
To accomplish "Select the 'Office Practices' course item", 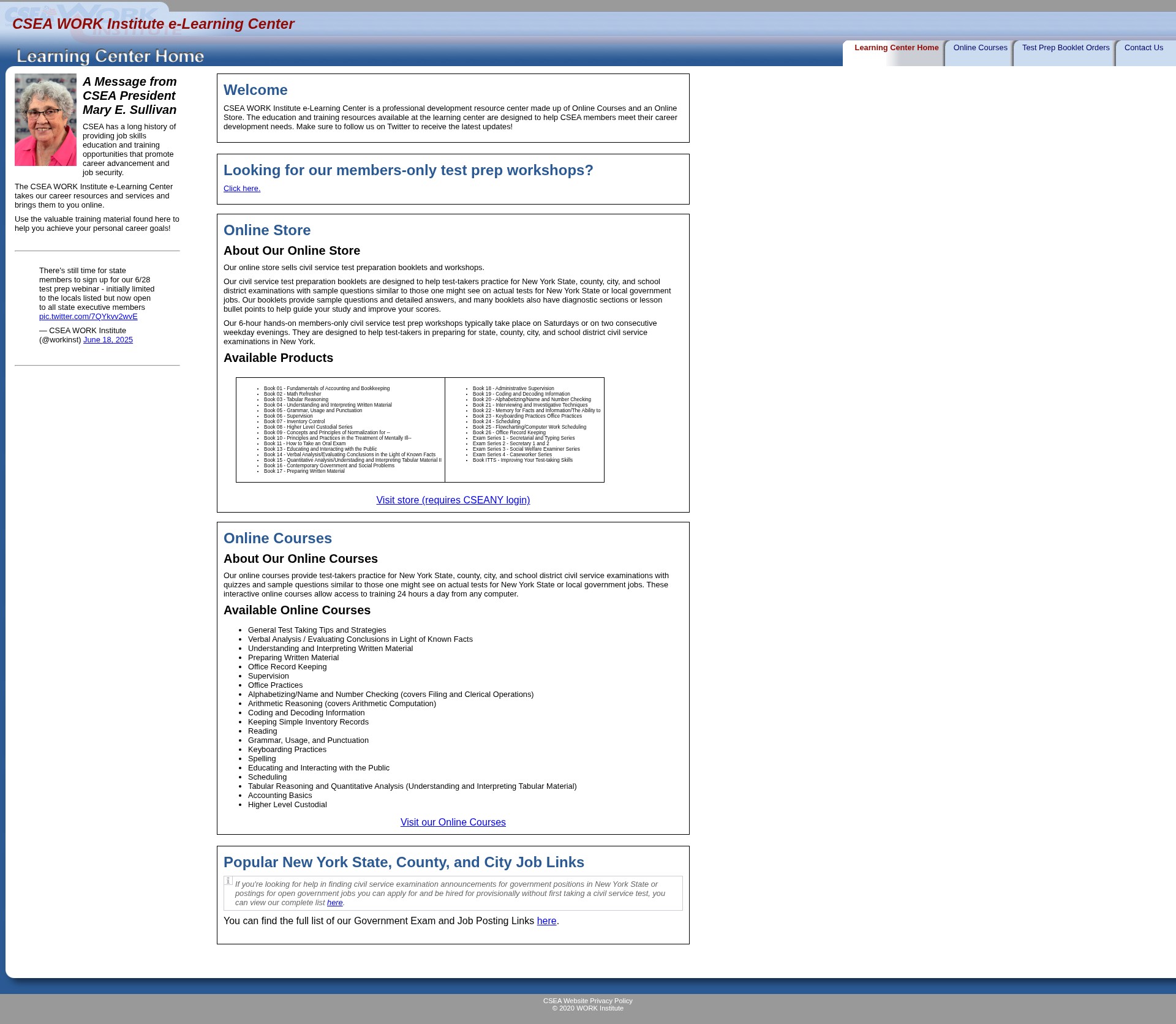I will (x=275, y=685).
